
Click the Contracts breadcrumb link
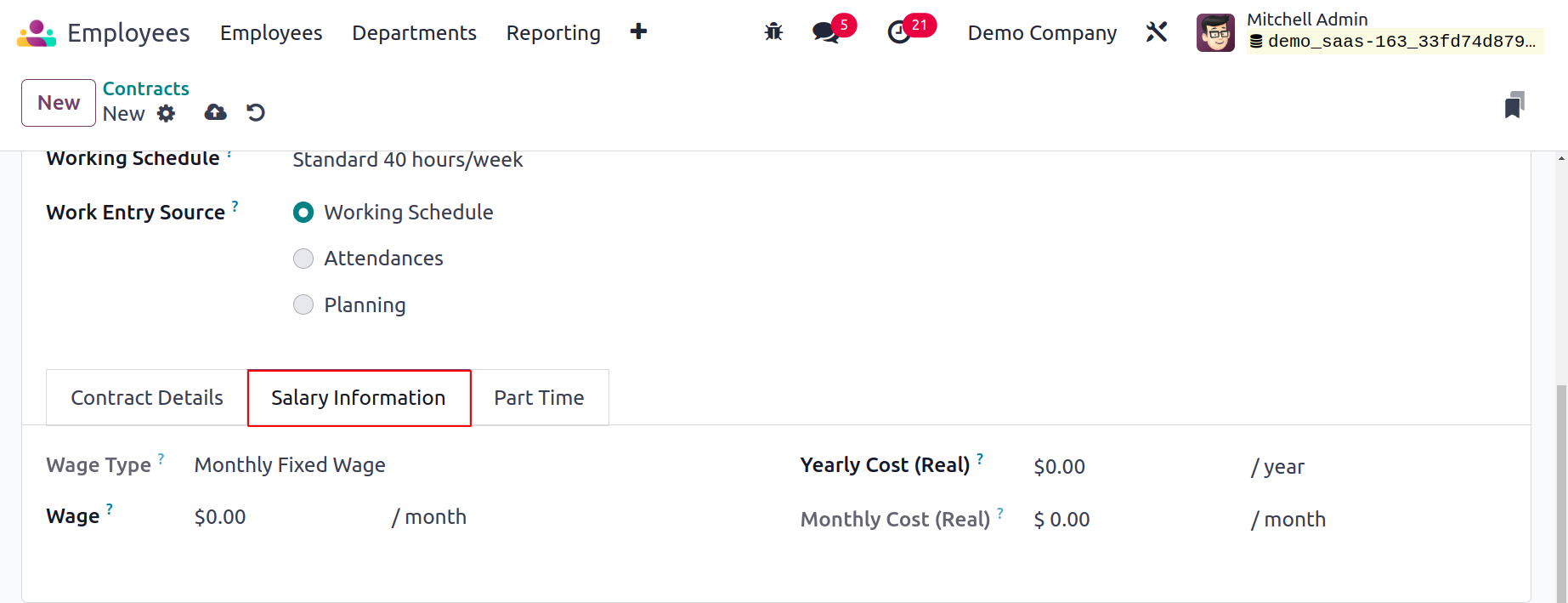[x=146, y=88]
